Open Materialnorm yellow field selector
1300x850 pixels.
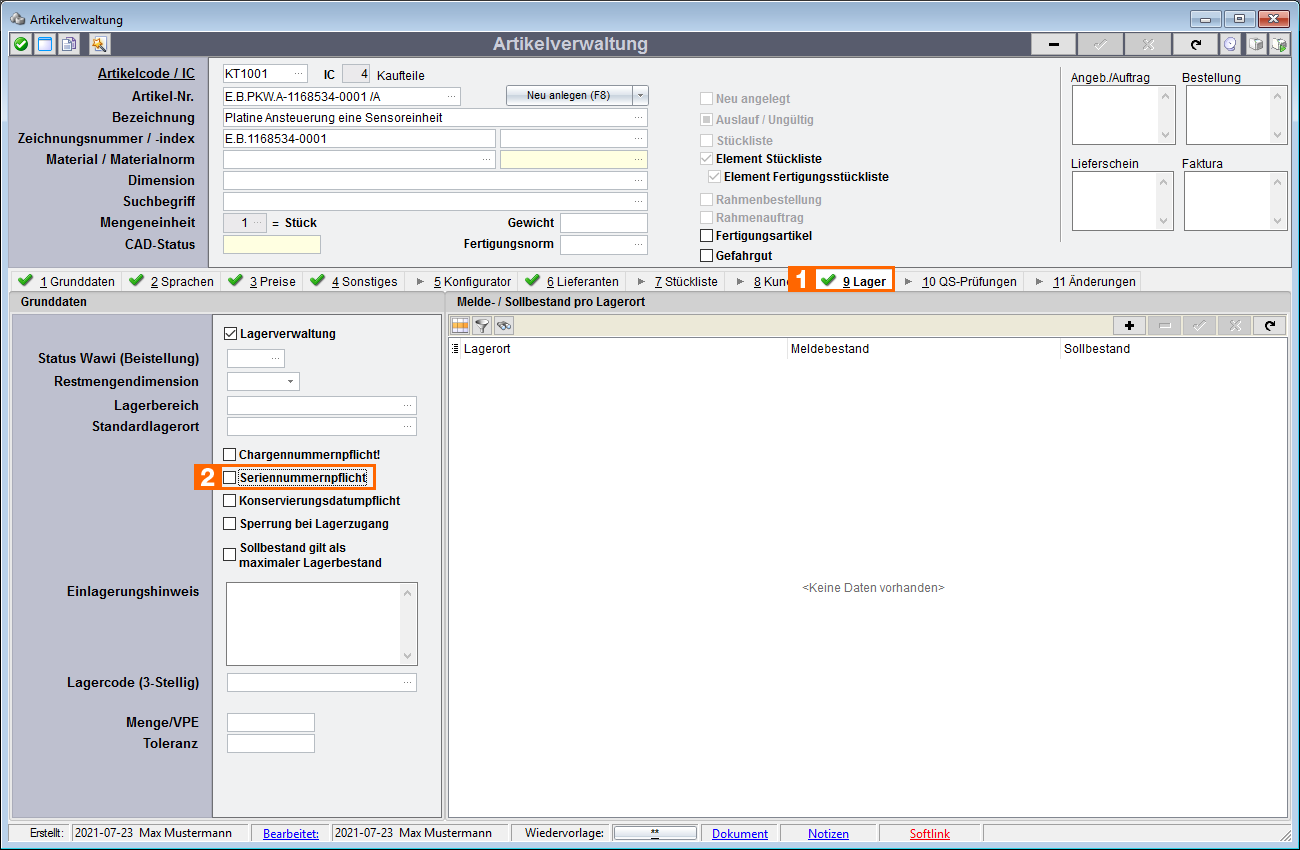tap(639, 159)
